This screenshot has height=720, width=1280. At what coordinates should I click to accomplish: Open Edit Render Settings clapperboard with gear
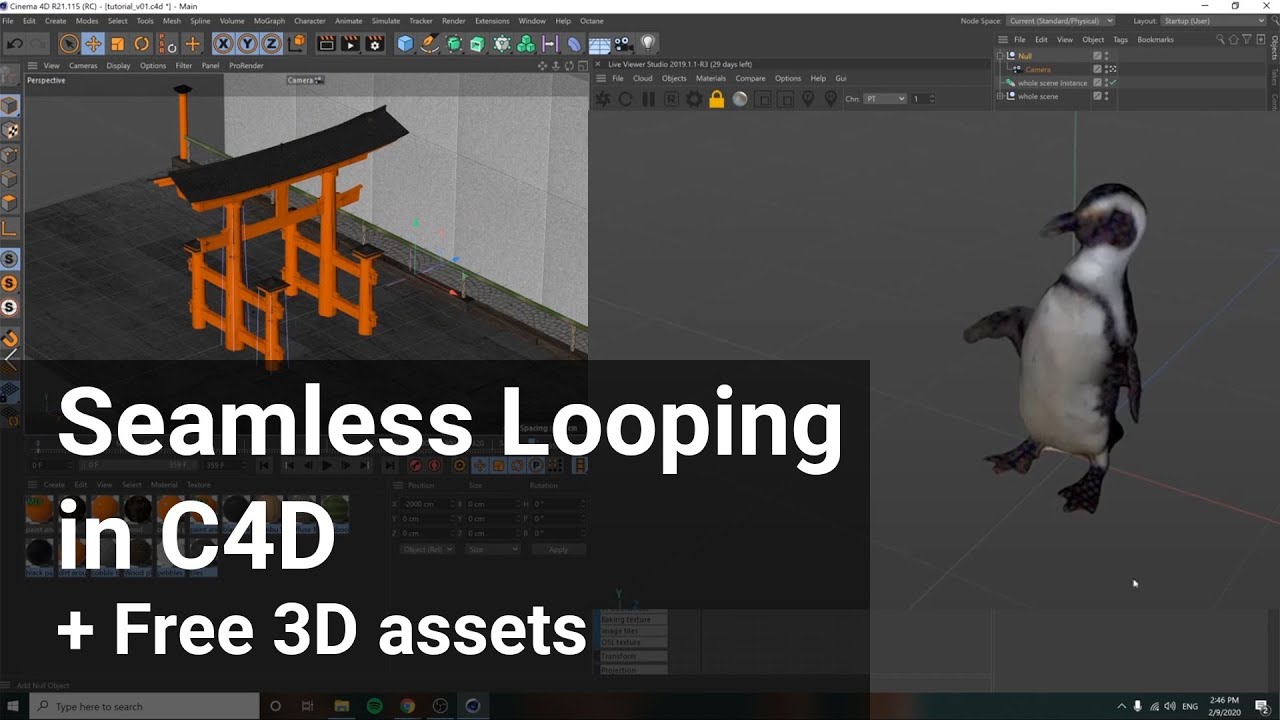click(x=374, y=44)
